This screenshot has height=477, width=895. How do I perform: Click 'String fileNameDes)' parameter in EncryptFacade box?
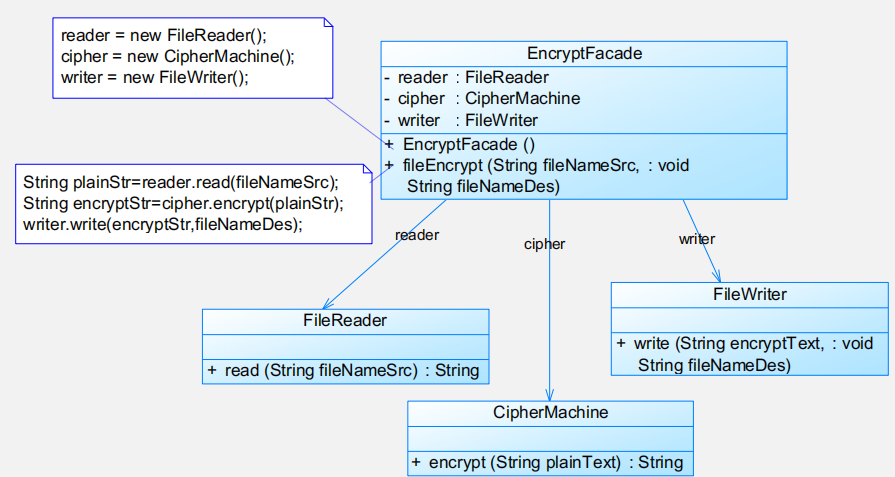point(483,187)
